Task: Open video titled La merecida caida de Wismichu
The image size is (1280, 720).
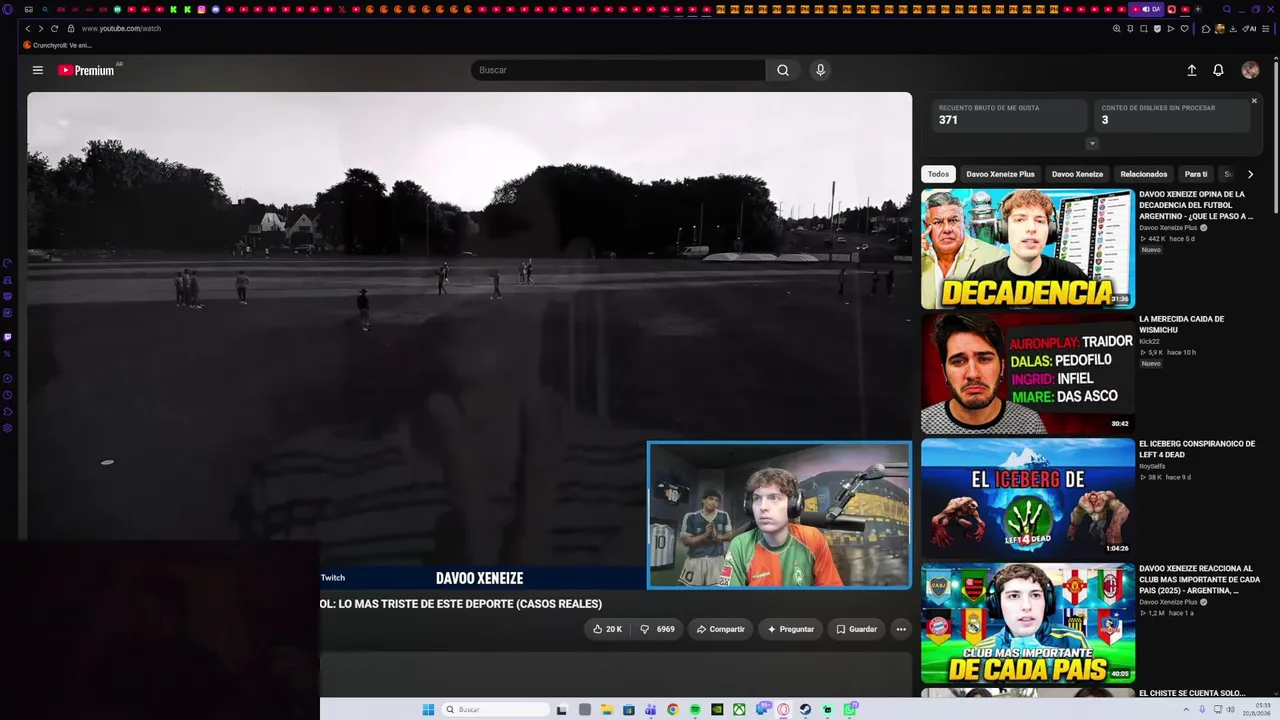Action: [1181, 324]
